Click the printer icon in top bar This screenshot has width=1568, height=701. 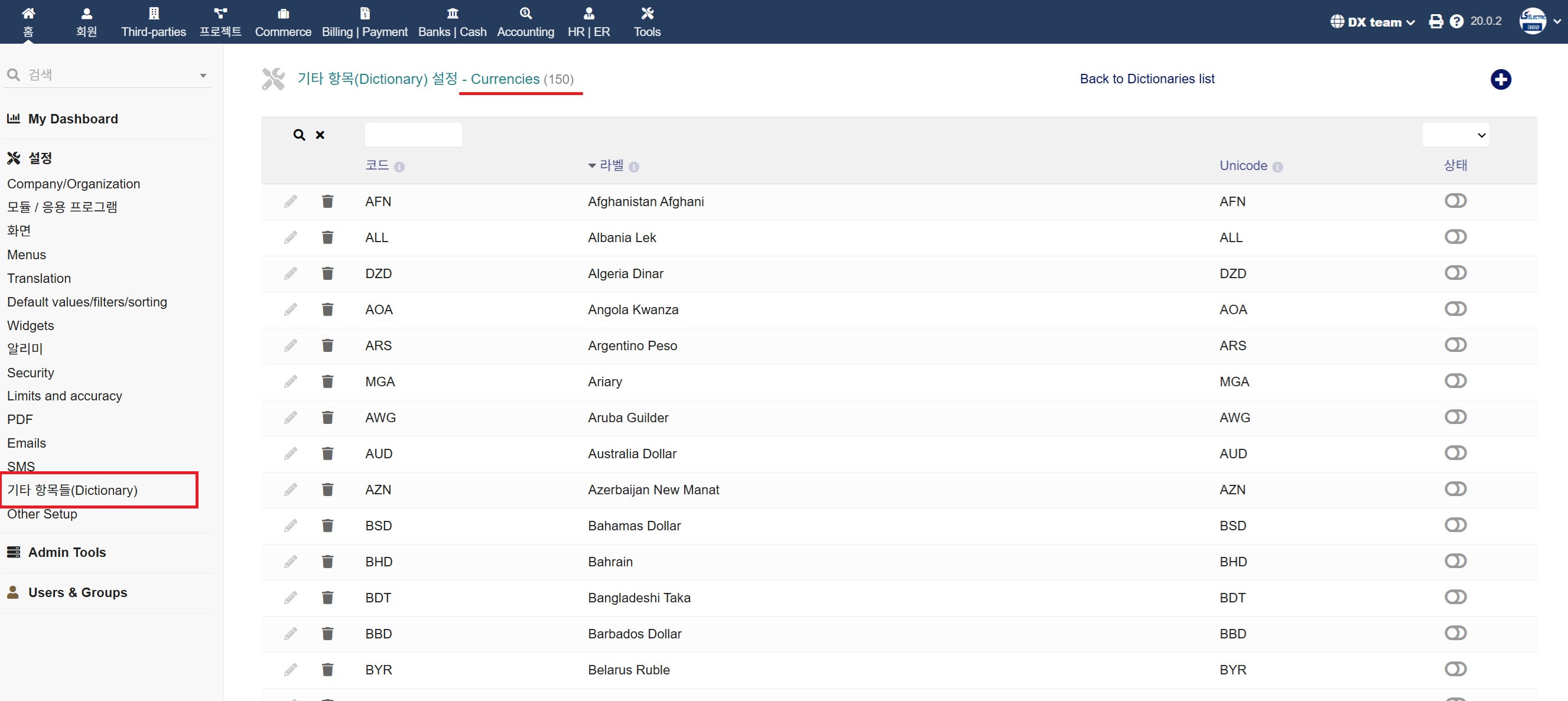pyautogui.click(x=1435, y=22)
